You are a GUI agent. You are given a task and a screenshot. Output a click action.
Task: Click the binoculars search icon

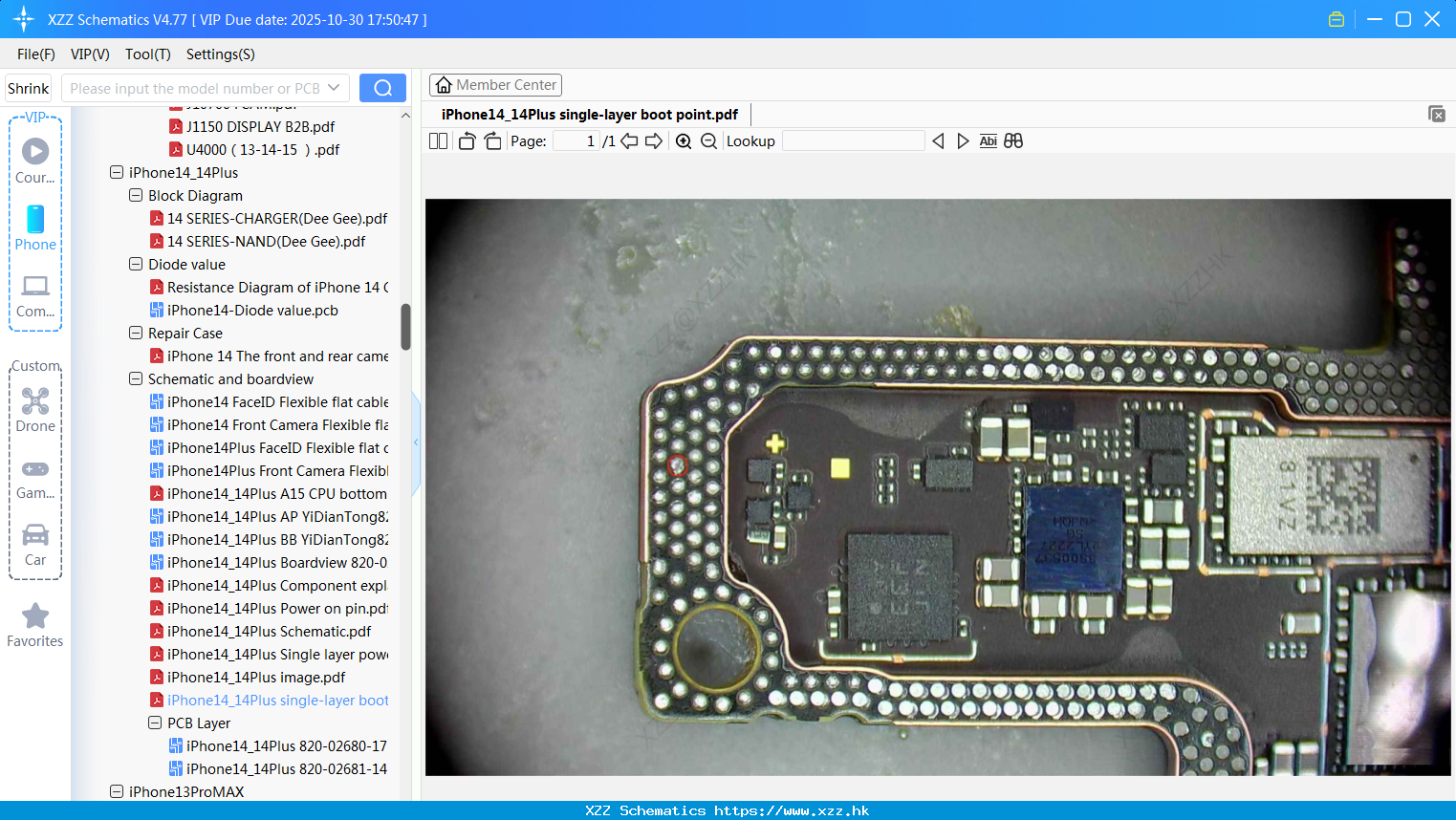tap(1013, 141)
